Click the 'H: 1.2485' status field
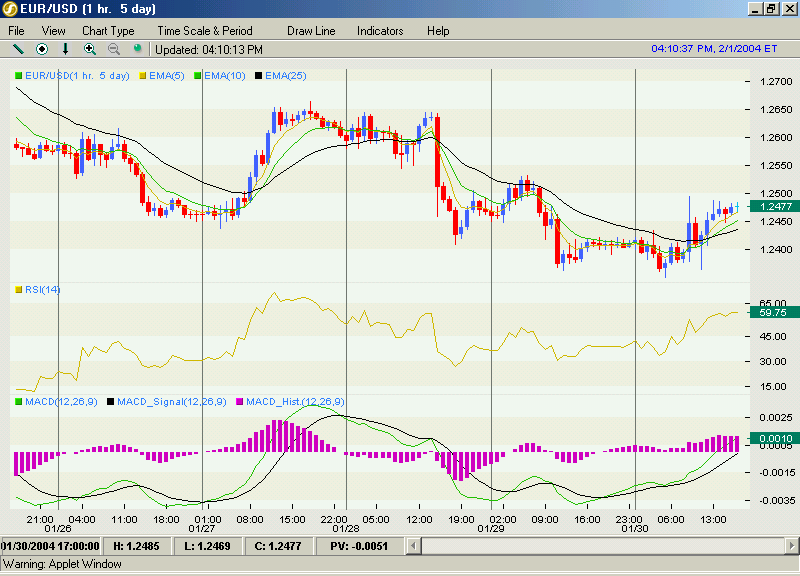Viewport: 800px width, 576px height. click(136, 546)
